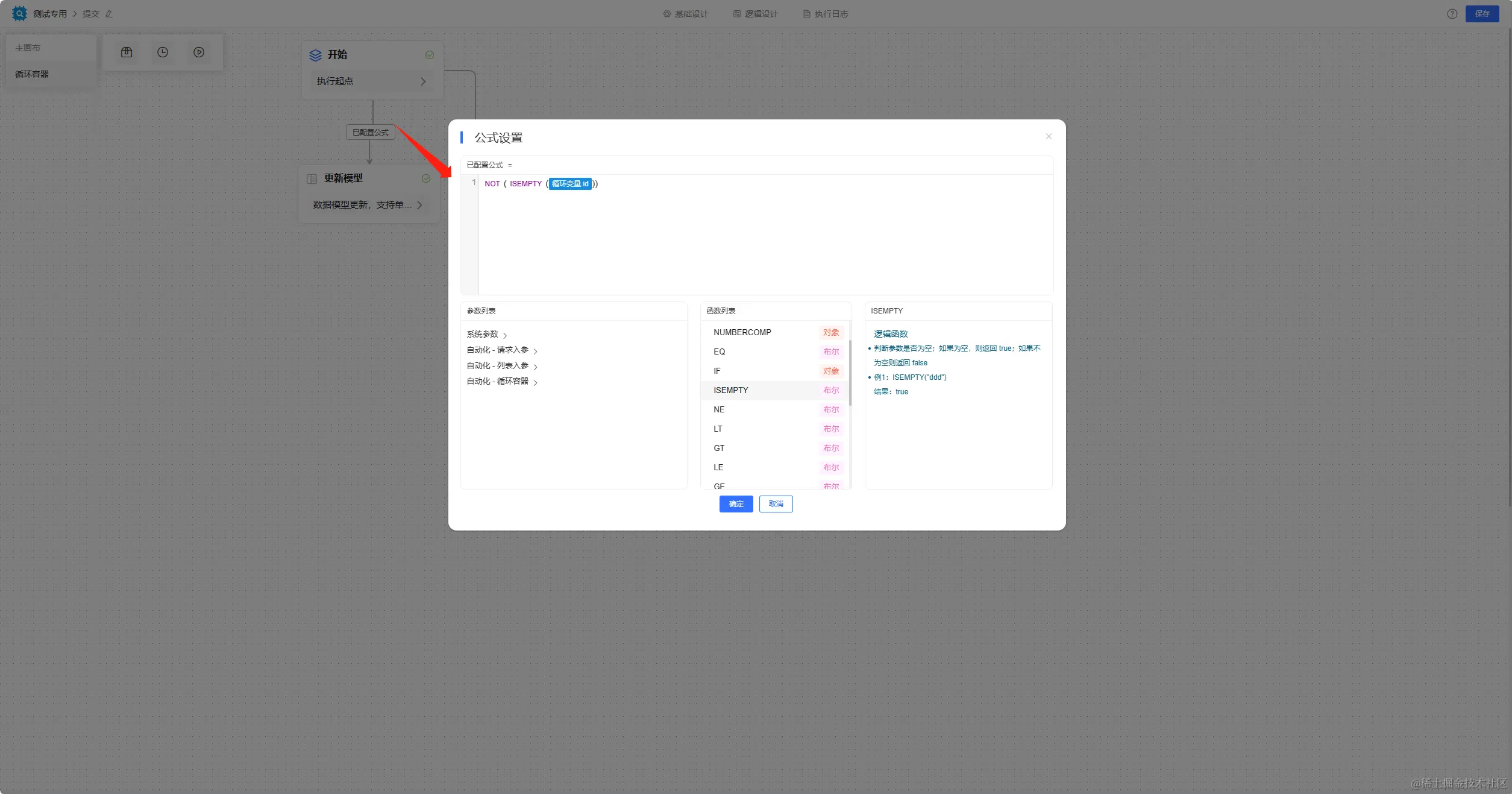Click the edit pencil icon beside 提交
This screenshot has height=794, width=1512.
(x=109, y=14)
